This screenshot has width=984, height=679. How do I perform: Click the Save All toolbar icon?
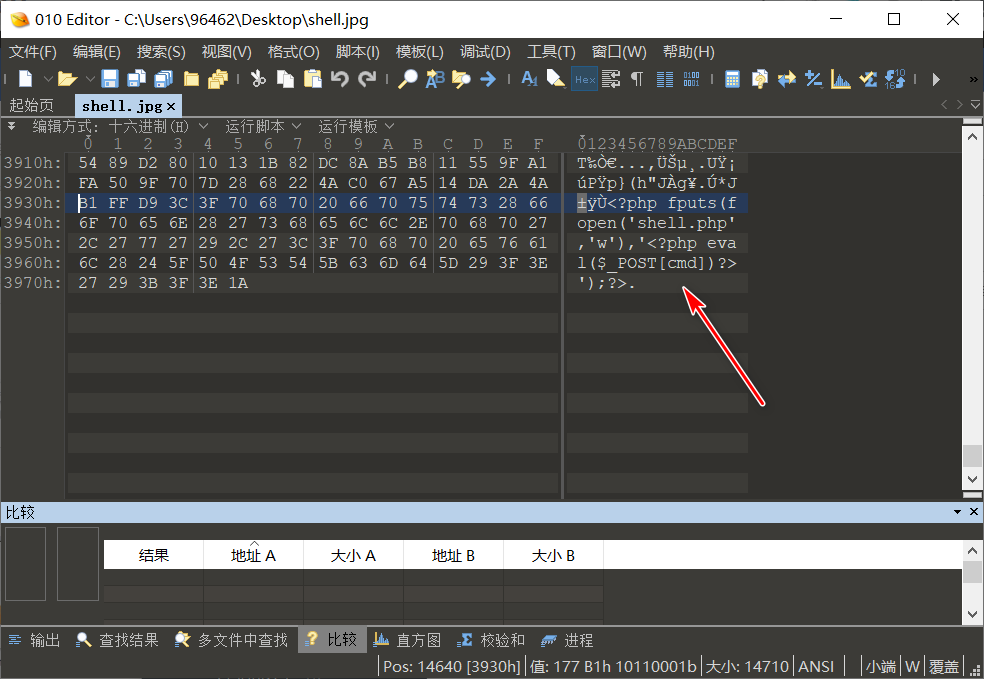(x=163, y=78)
